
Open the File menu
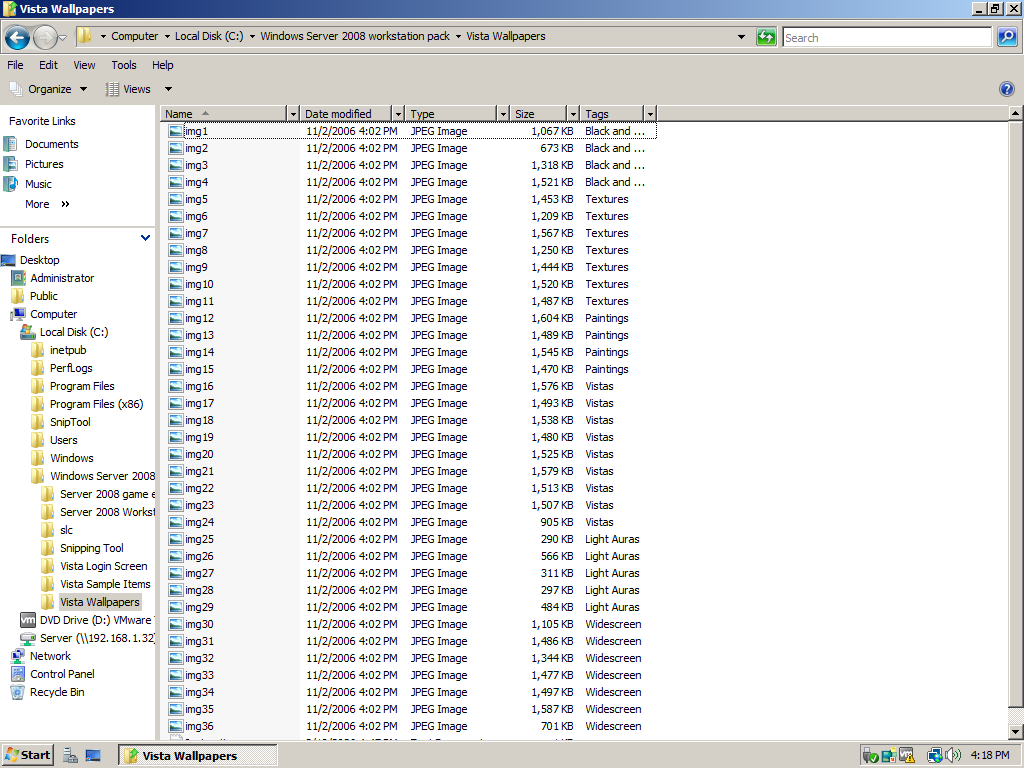pos(15,65)
